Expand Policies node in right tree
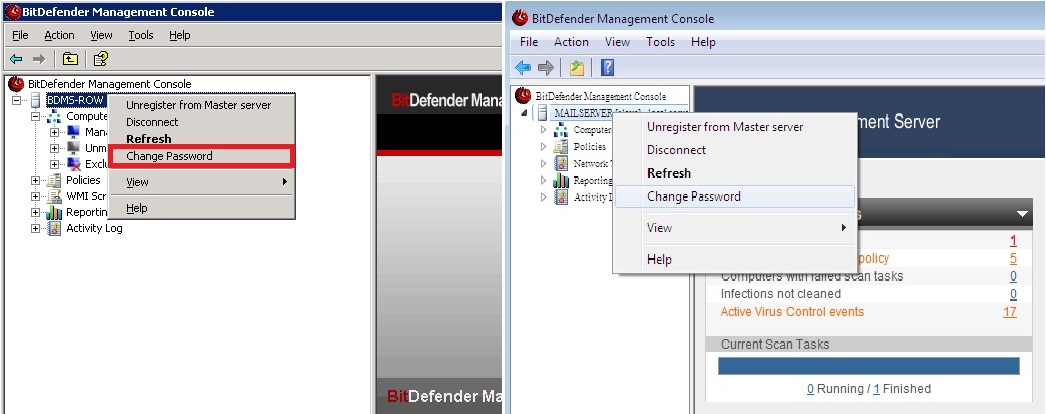This screenshot has height=414, width=1046. tap(542, 147)
